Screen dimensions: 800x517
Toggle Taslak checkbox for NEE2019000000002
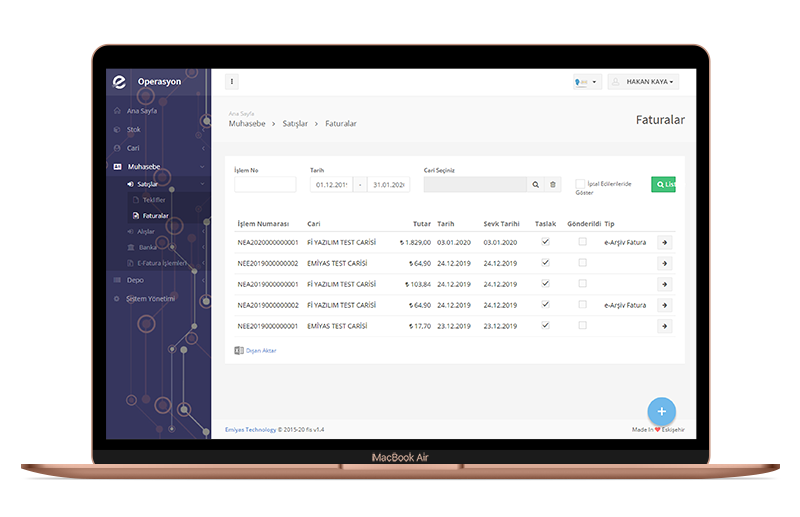pyautogui.click(x=545, y=263)
